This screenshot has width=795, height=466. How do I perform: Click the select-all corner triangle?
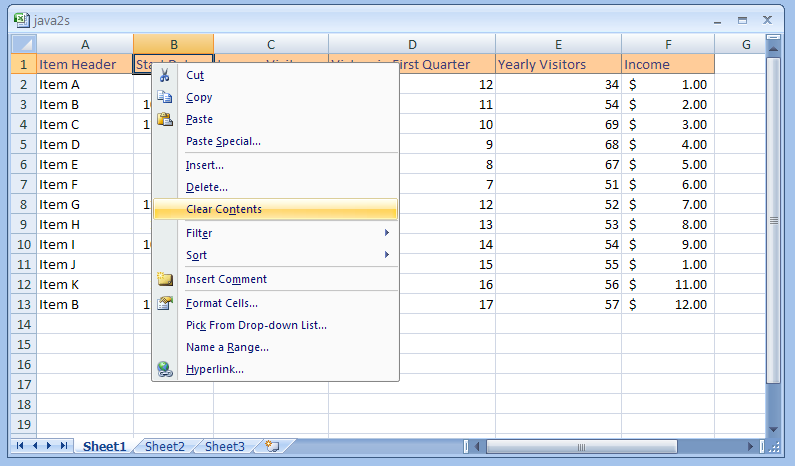[24, 44]
